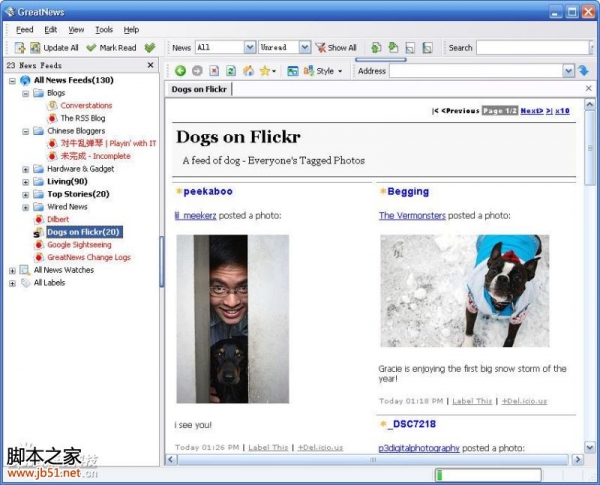Open the Begging post title
Screen dimensions: 600x485
408,191
